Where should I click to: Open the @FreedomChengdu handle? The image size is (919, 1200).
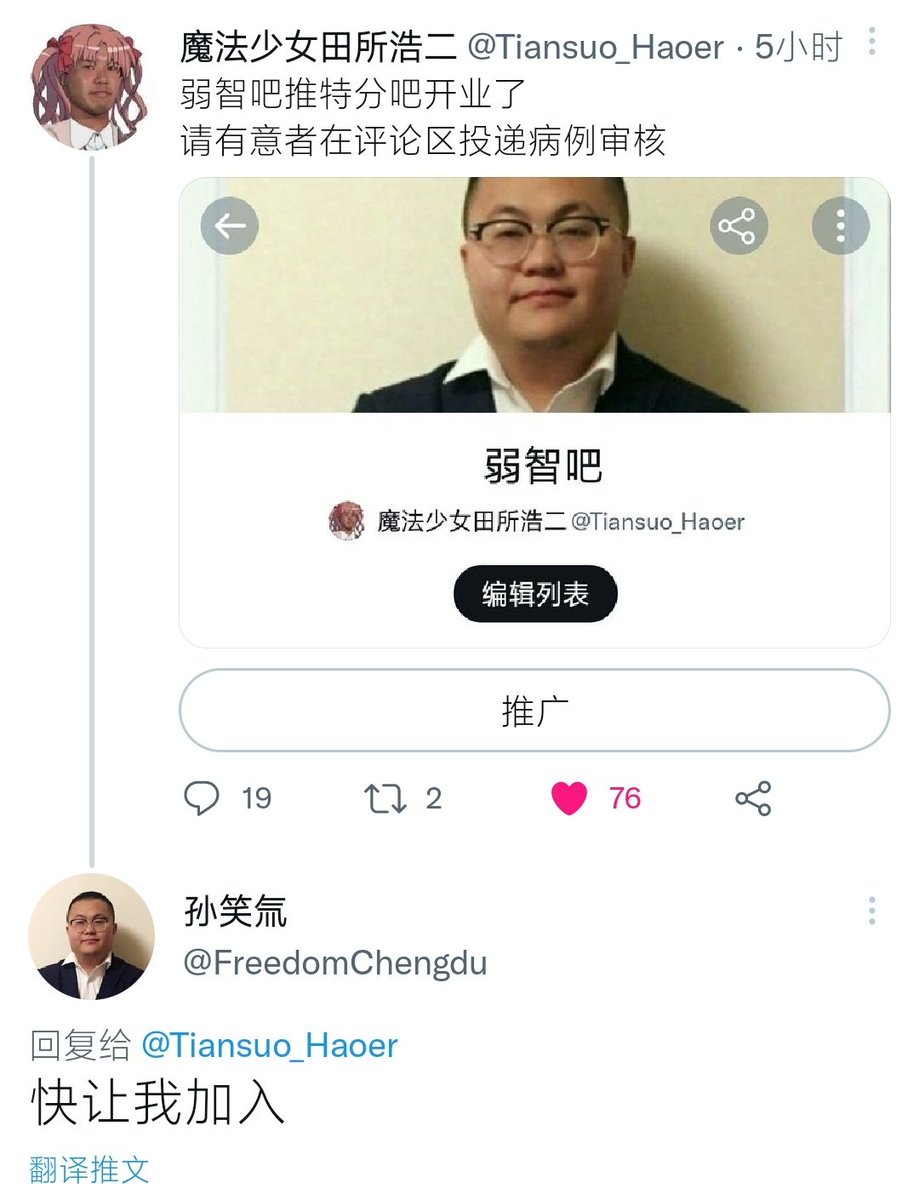tap(335, 962)
